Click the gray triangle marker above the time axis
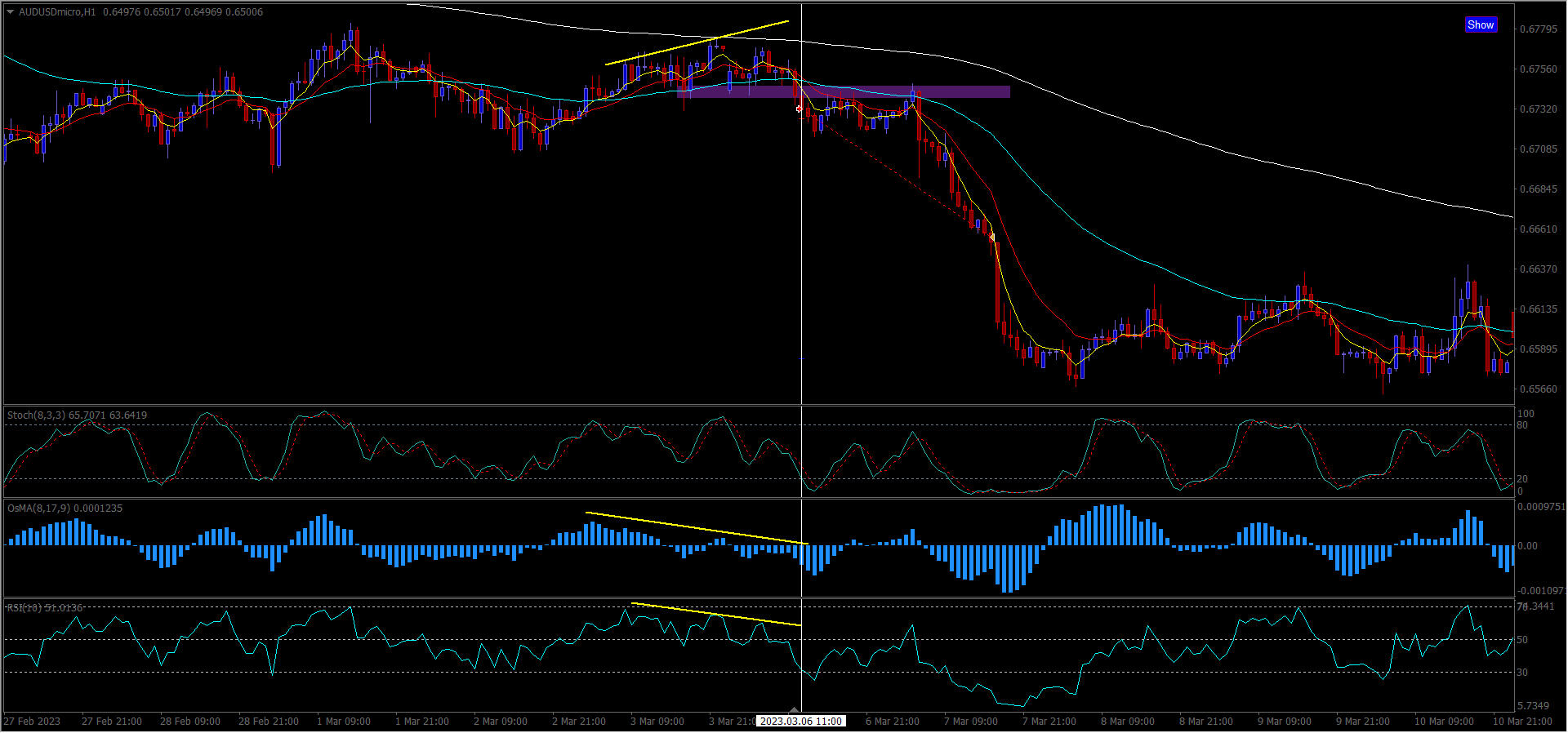The image size is (1568, 733). [794, 709]
